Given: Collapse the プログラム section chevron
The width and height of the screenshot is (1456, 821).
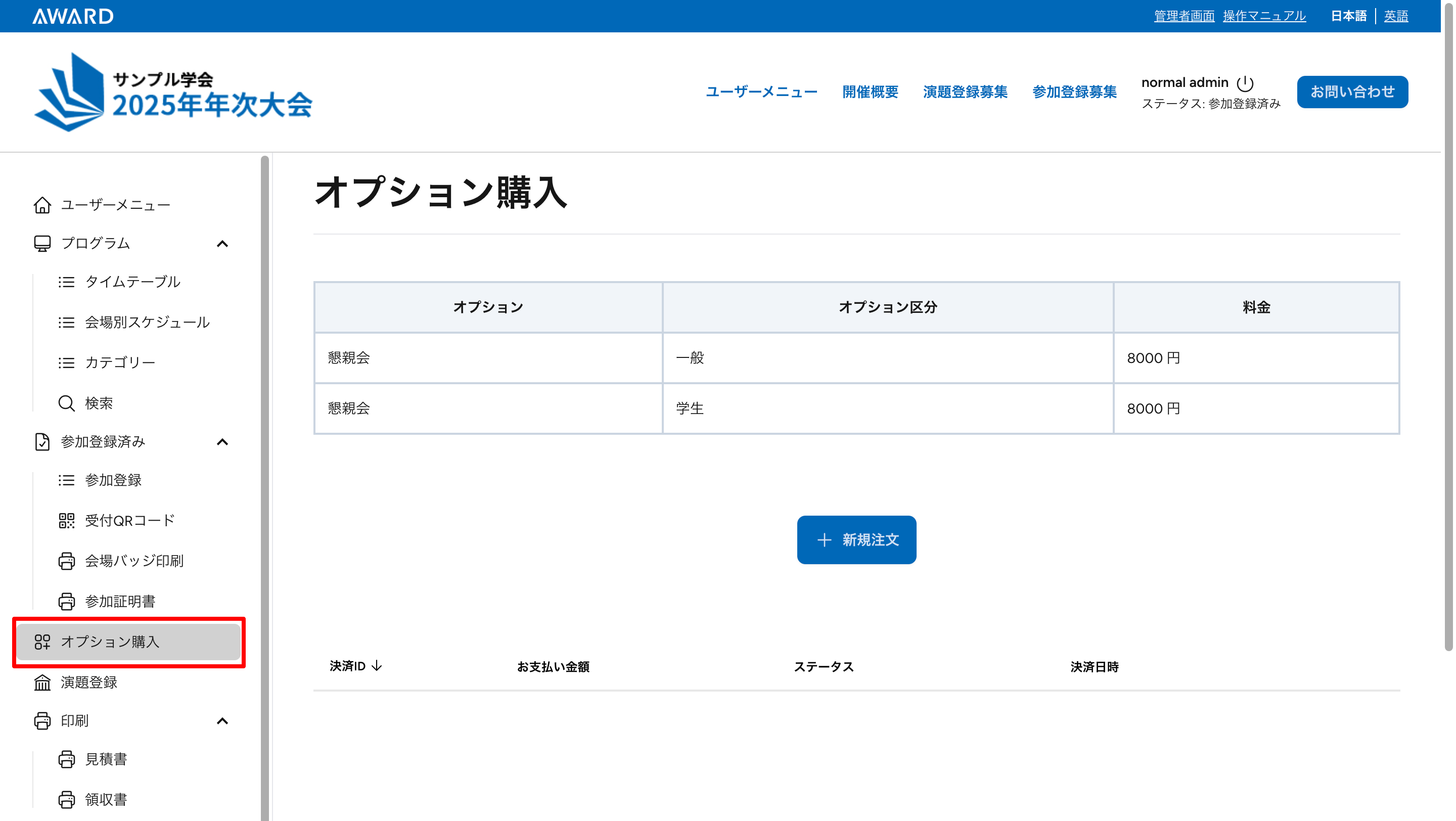Looking at the screenshot, I should pos(222,244).
